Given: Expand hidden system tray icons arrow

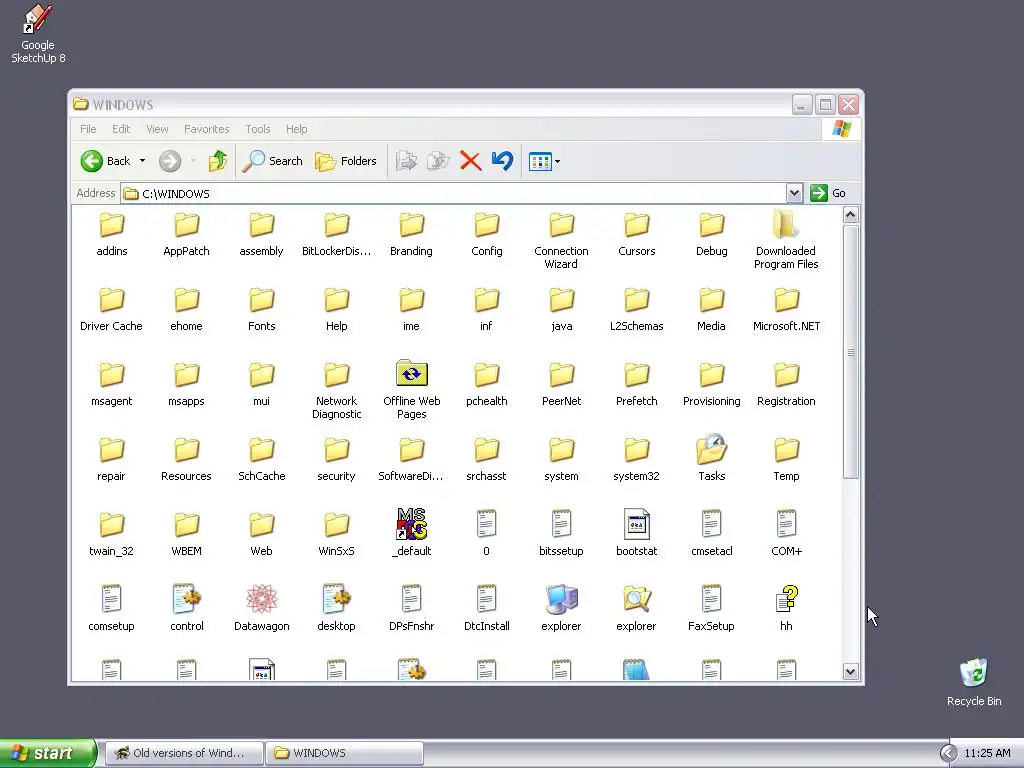Looking at the screenshot, I should (948, 754).
